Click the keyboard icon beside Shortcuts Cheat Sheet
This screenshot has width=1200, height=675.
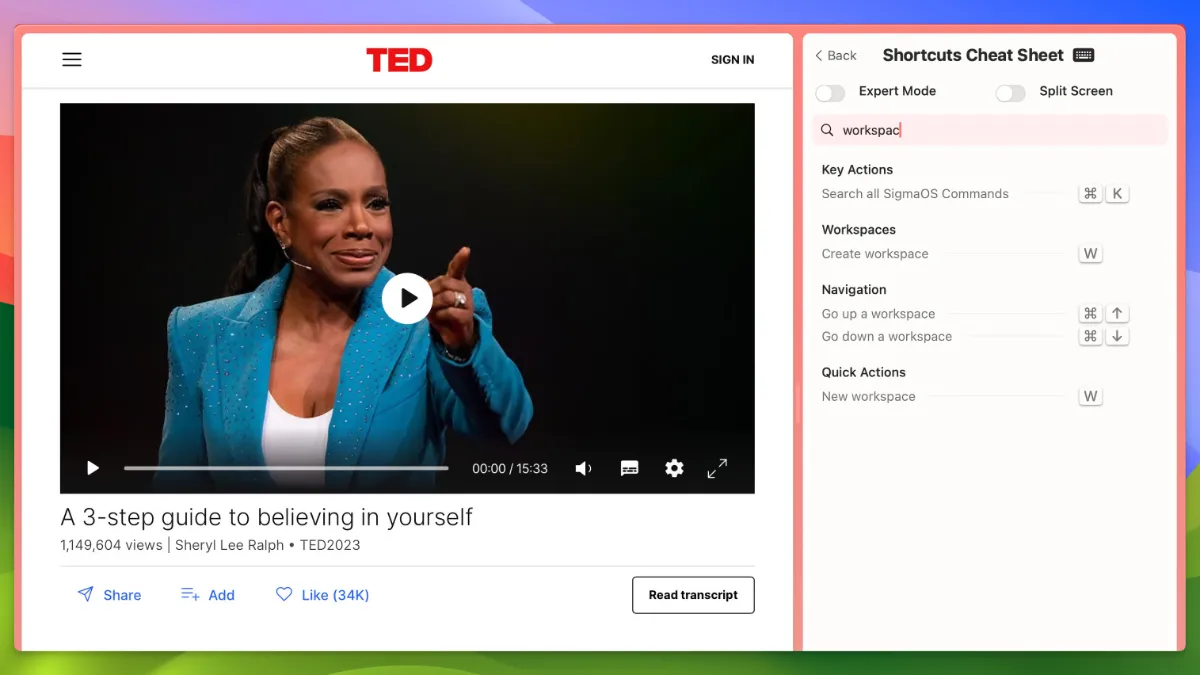pyautogui.click(x=1083, y=55)
